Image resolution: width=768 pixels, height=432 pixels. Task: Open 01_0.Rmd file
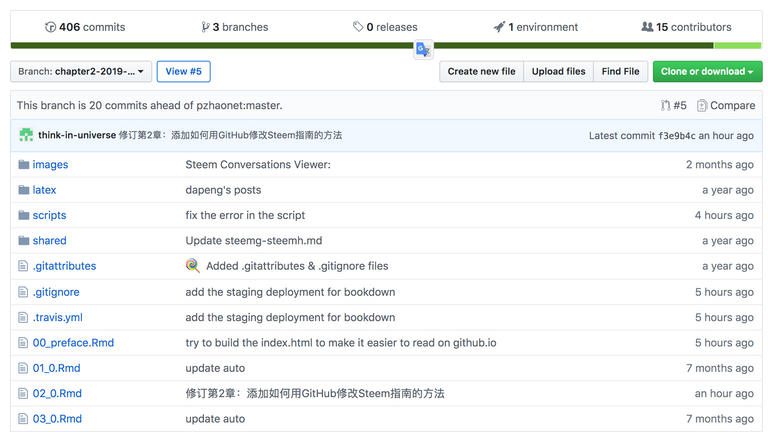[x=56, y=368]
